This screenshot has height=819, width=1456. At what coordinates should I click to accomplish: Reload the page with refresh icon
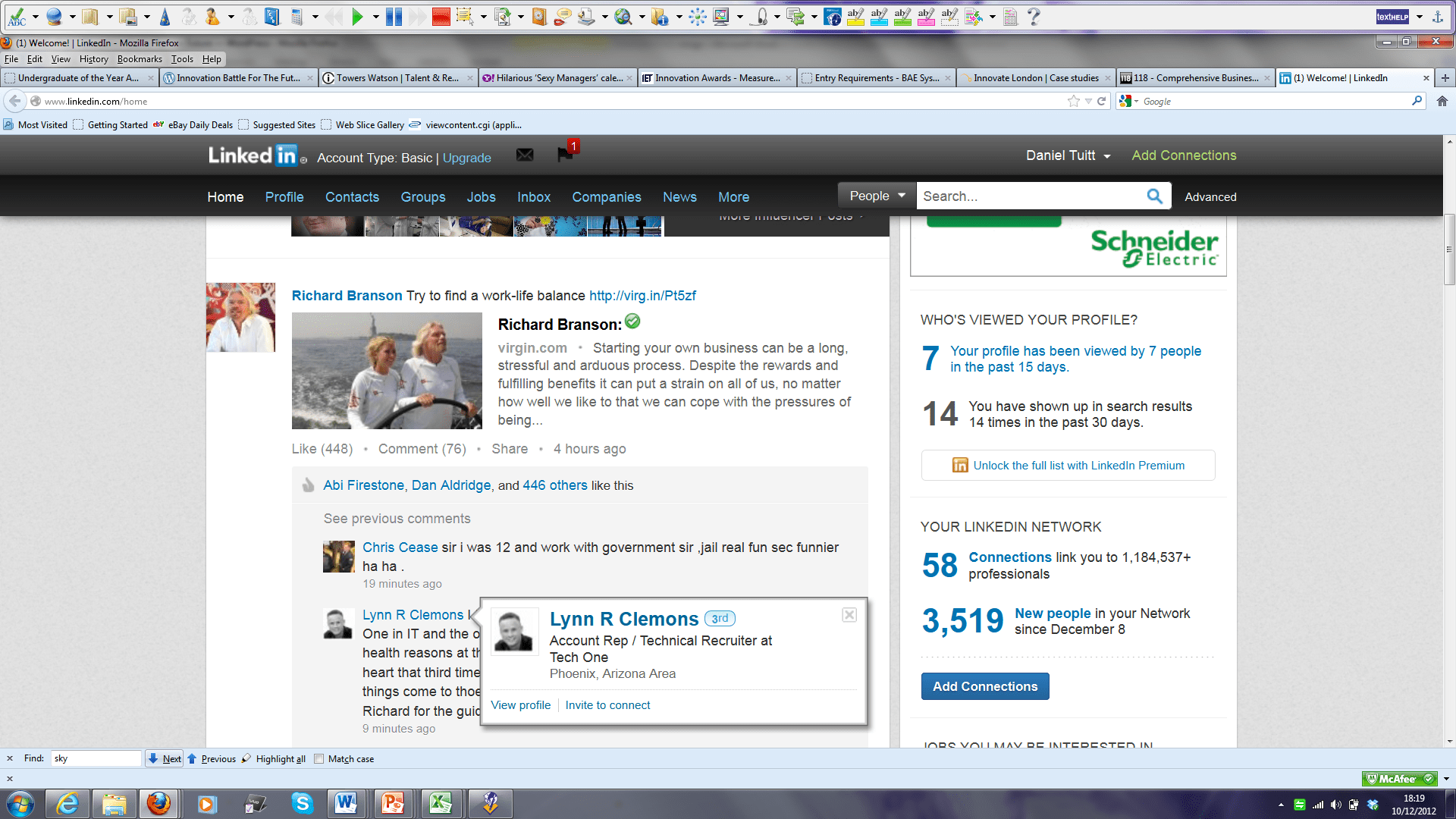[1102, 101]
